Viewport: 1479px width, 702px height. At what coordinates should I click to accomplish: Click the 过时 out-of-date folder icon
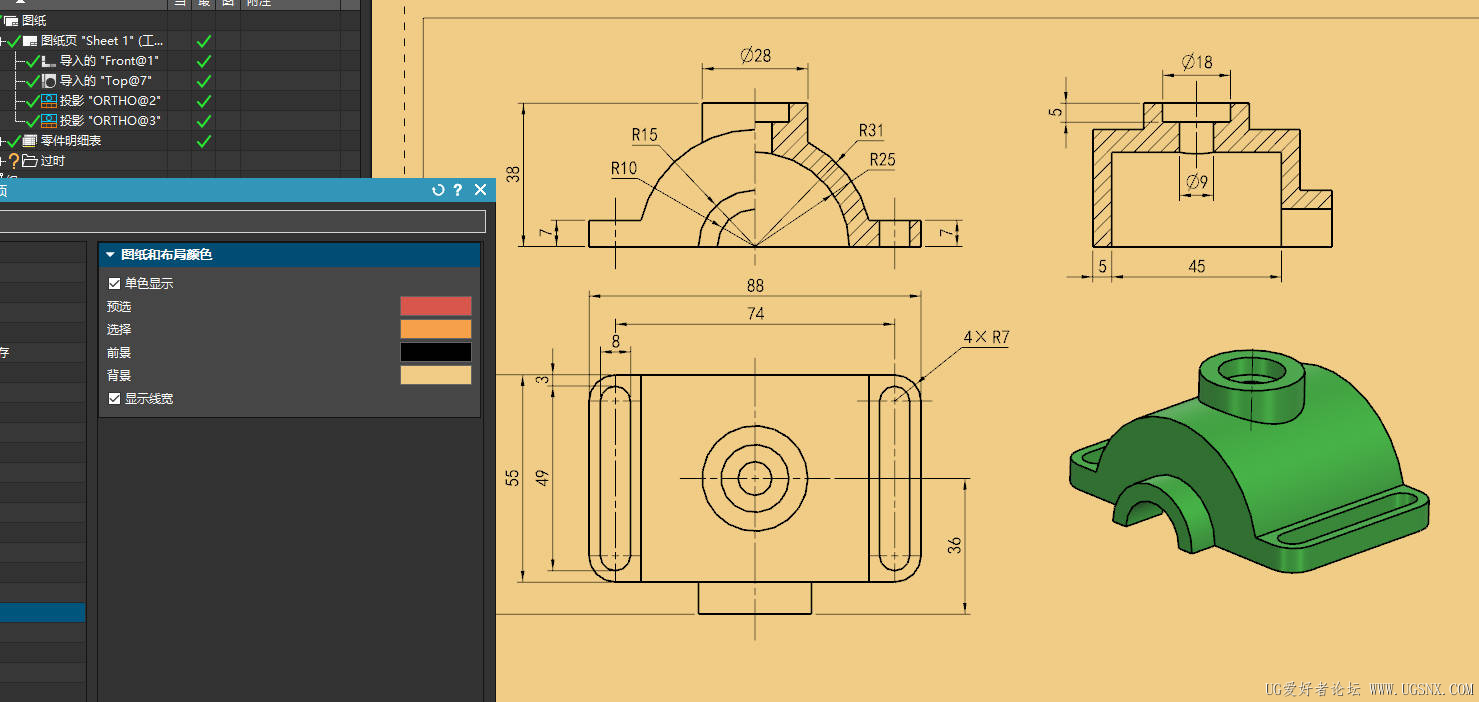click(30, 161)
